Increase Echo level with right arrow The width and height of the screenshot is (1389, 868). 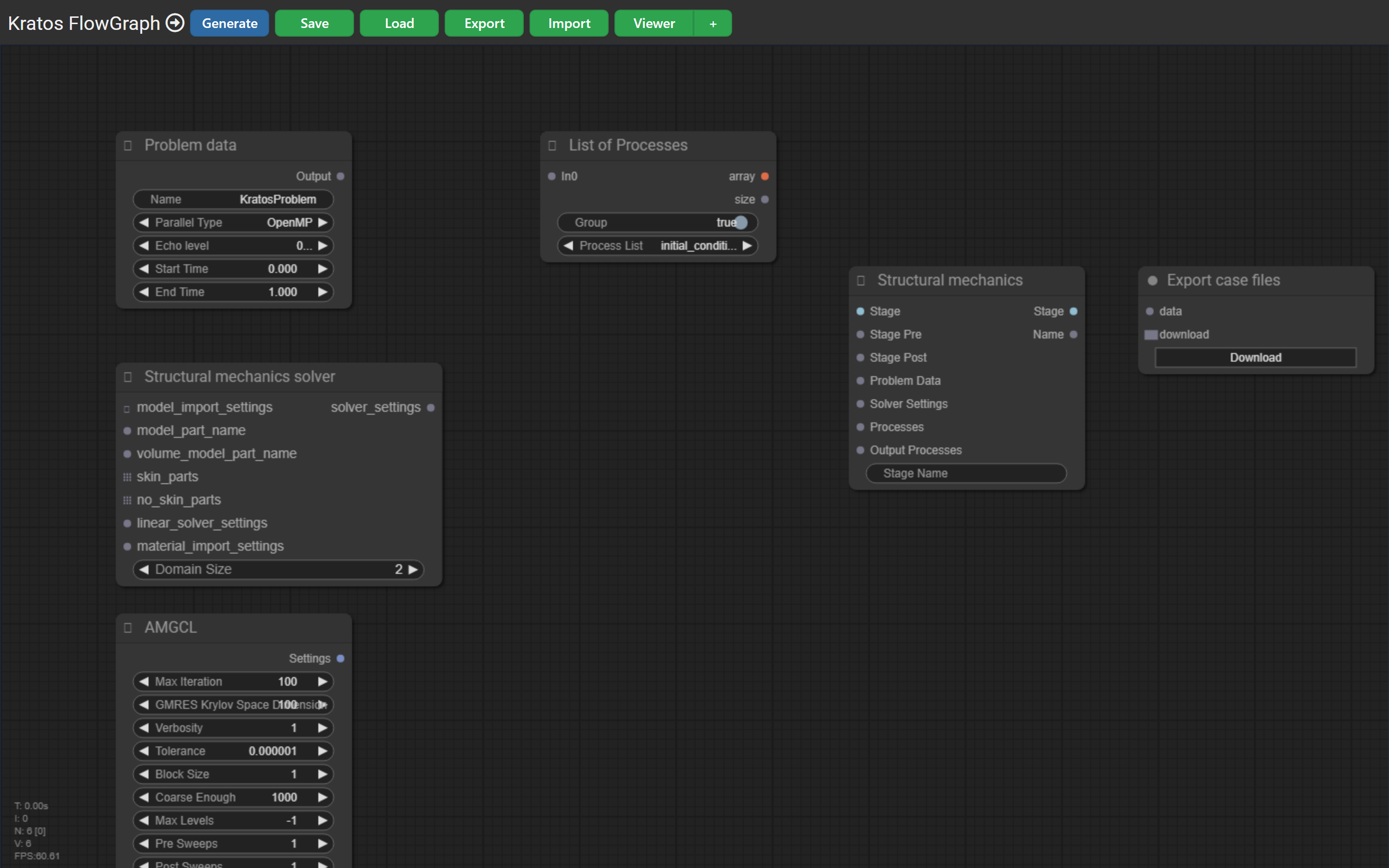coord(323,246)
